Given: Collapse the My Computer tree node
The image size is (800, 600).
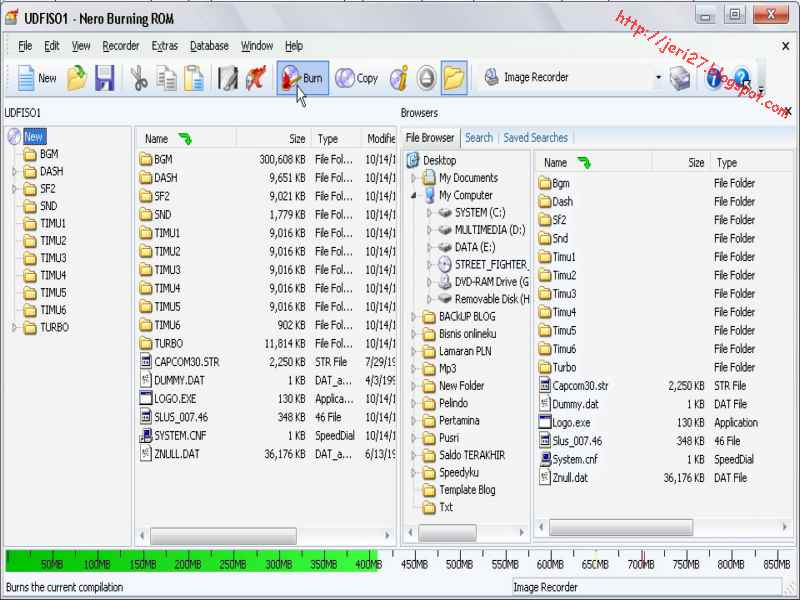Looking at the screenshot, I should [412, 193].
